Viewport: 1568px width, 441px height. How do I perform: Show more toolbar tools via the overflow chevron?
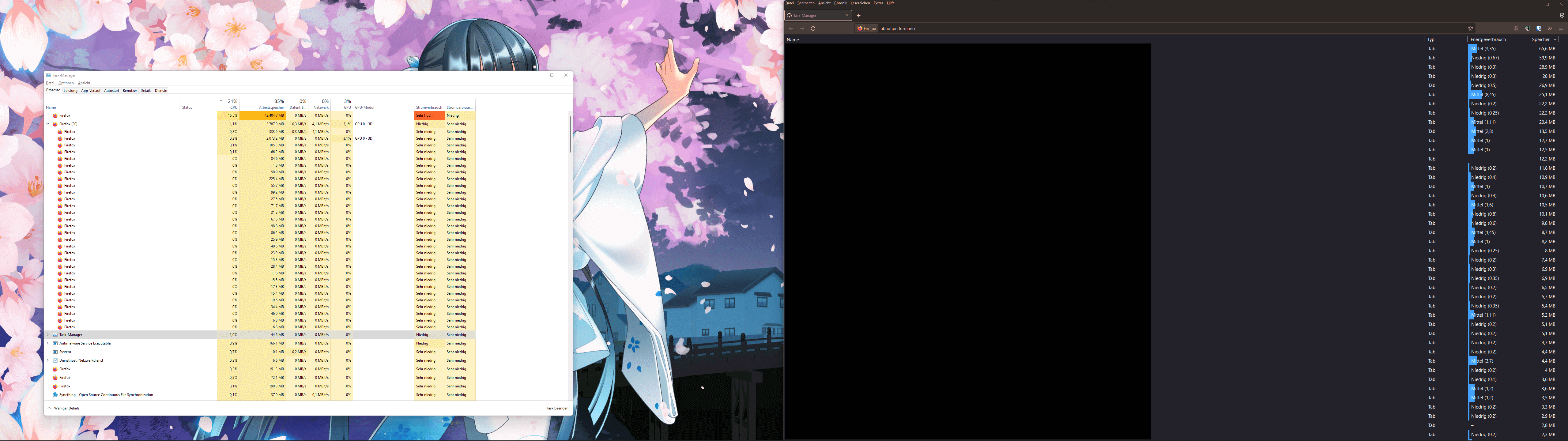1550,28
